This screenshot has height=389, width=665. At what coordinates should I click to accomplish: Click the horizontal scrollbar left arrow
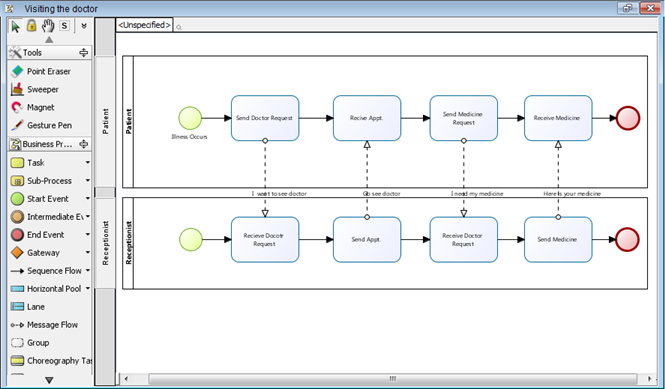126,378
